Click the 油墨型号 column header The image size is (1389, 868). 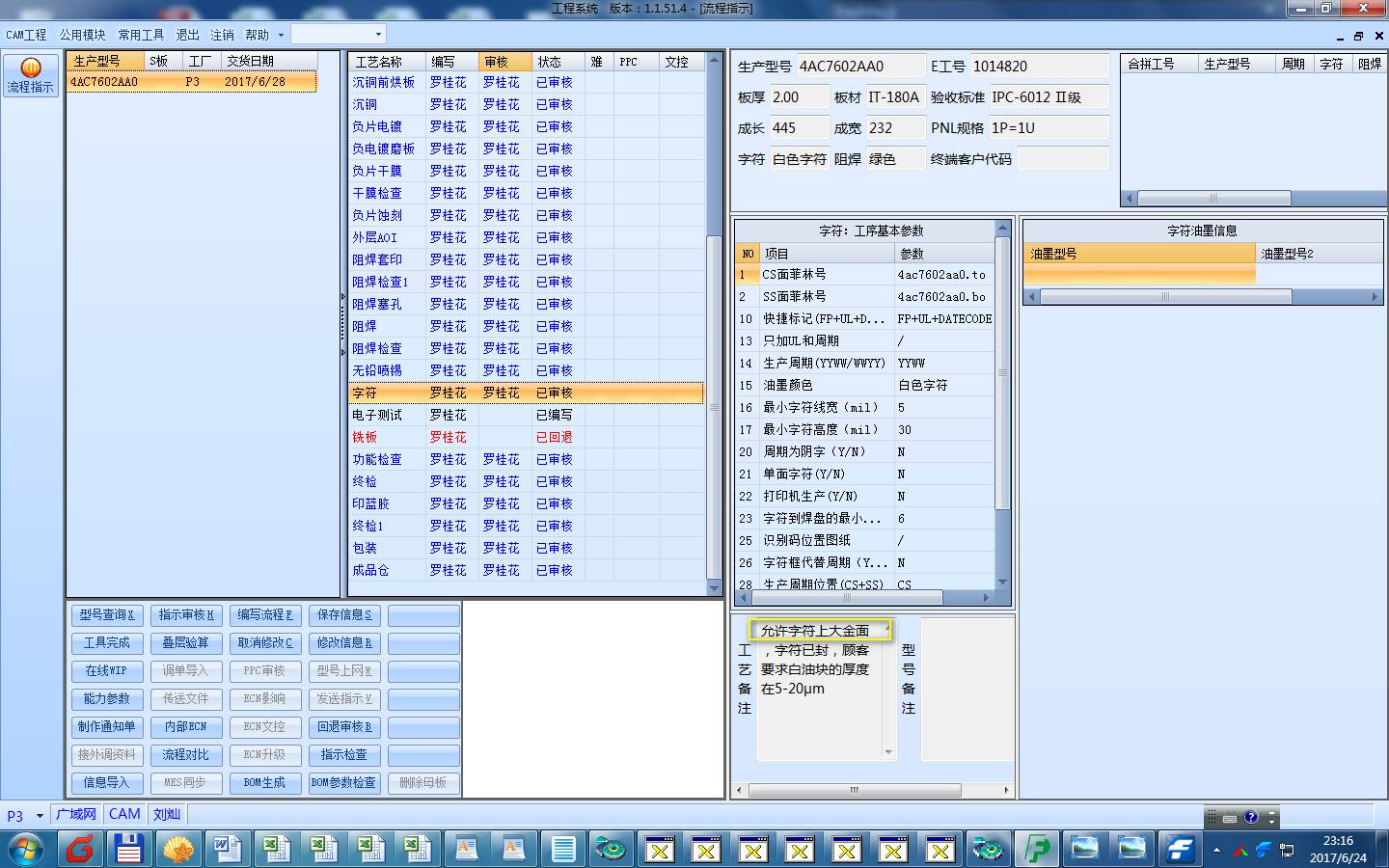[x=1139, y=254]
